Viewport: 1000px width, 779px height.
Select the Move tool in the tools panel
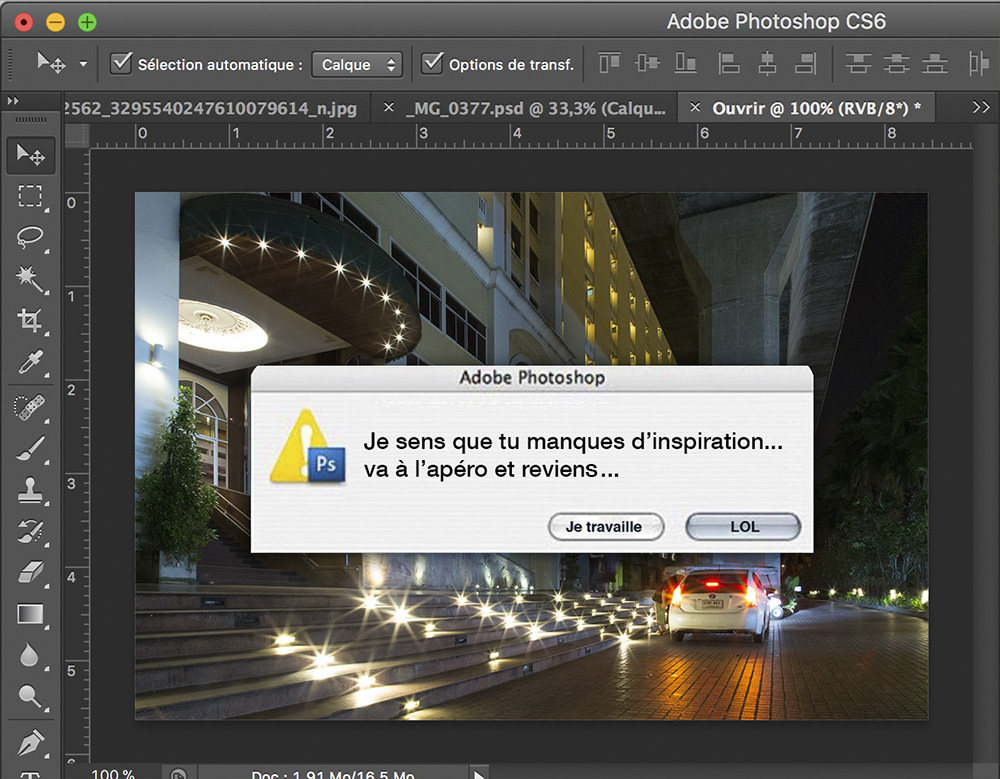coord(31,155)
